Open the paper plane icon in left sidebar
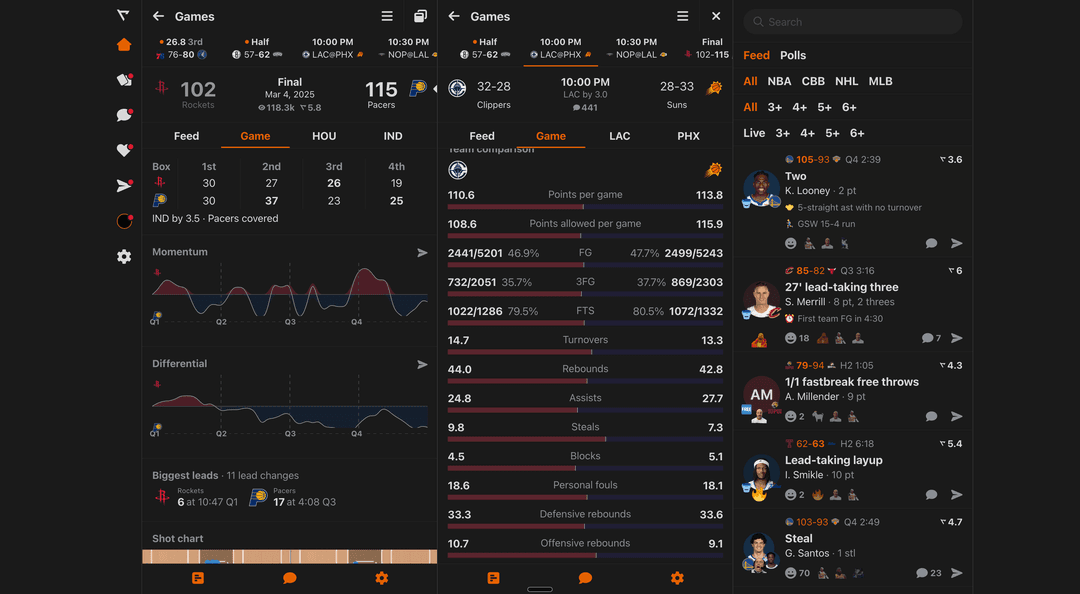Image resolution: width=1080 pixels, height=594 pixels. coord(124,185)
